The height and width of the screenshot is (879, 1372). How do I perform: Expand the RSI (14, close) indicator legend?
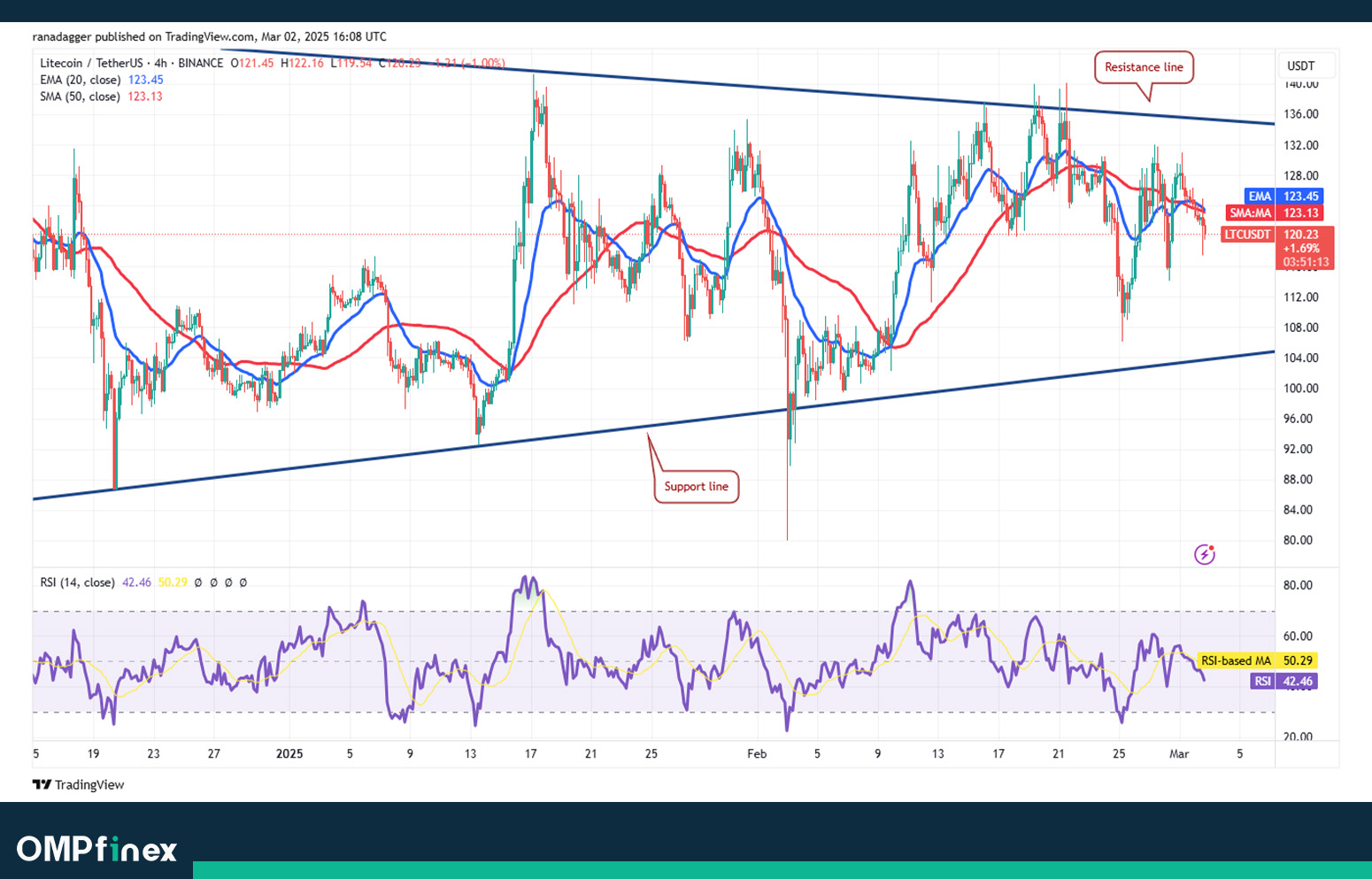[77, 582]
